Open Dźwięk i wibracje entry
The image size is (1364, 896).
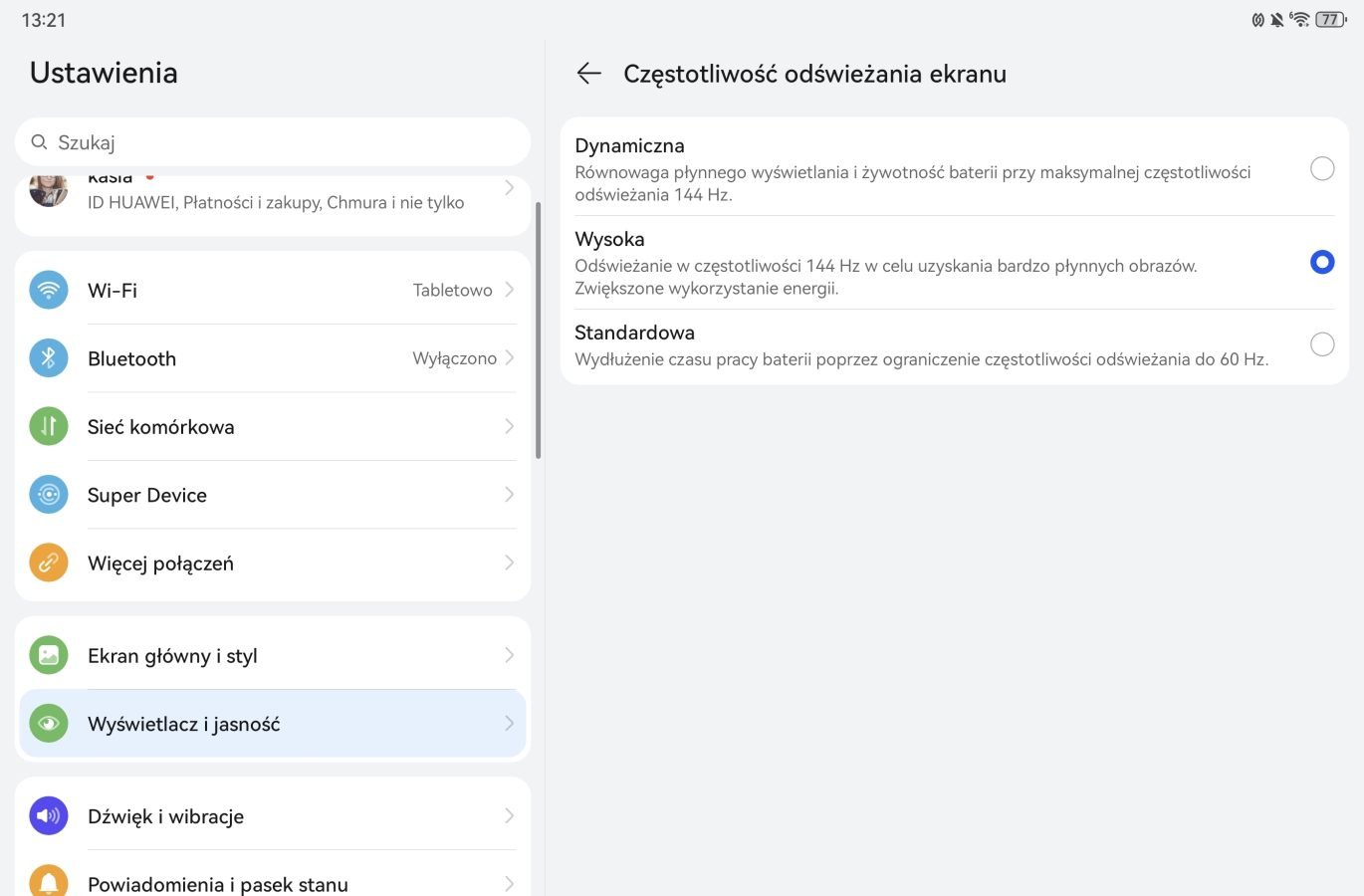tap(273, 815)
